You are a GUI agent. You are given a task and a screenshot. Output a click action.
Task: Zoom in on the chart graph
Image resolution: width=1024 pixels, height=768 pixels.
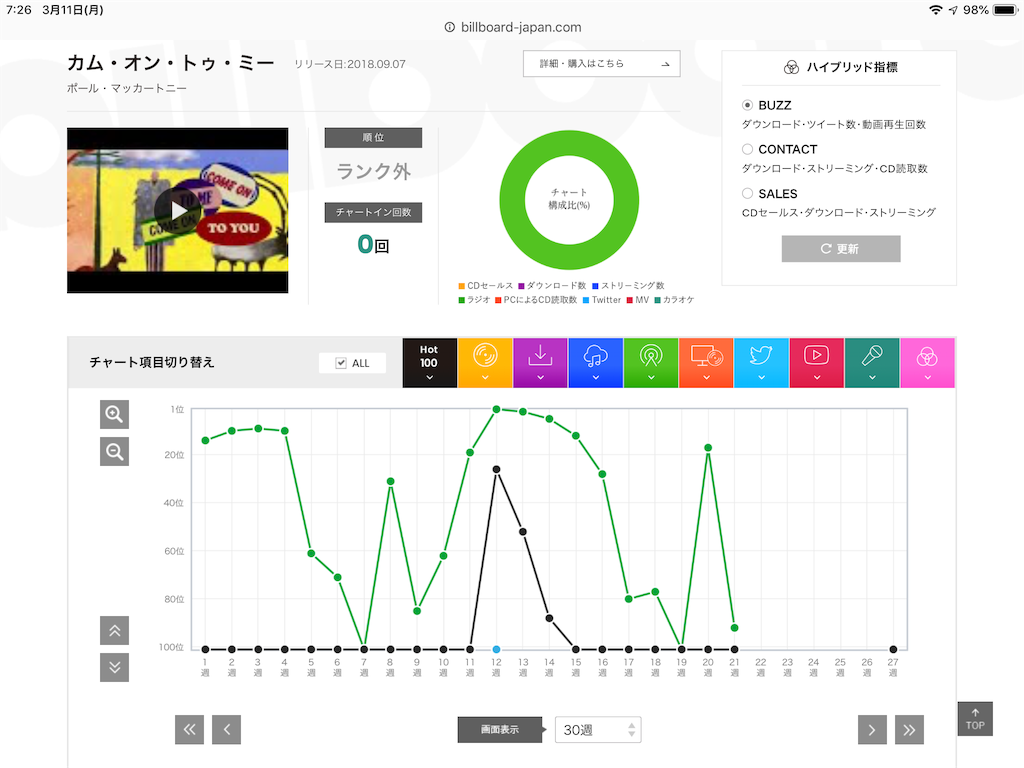point(114,414)
